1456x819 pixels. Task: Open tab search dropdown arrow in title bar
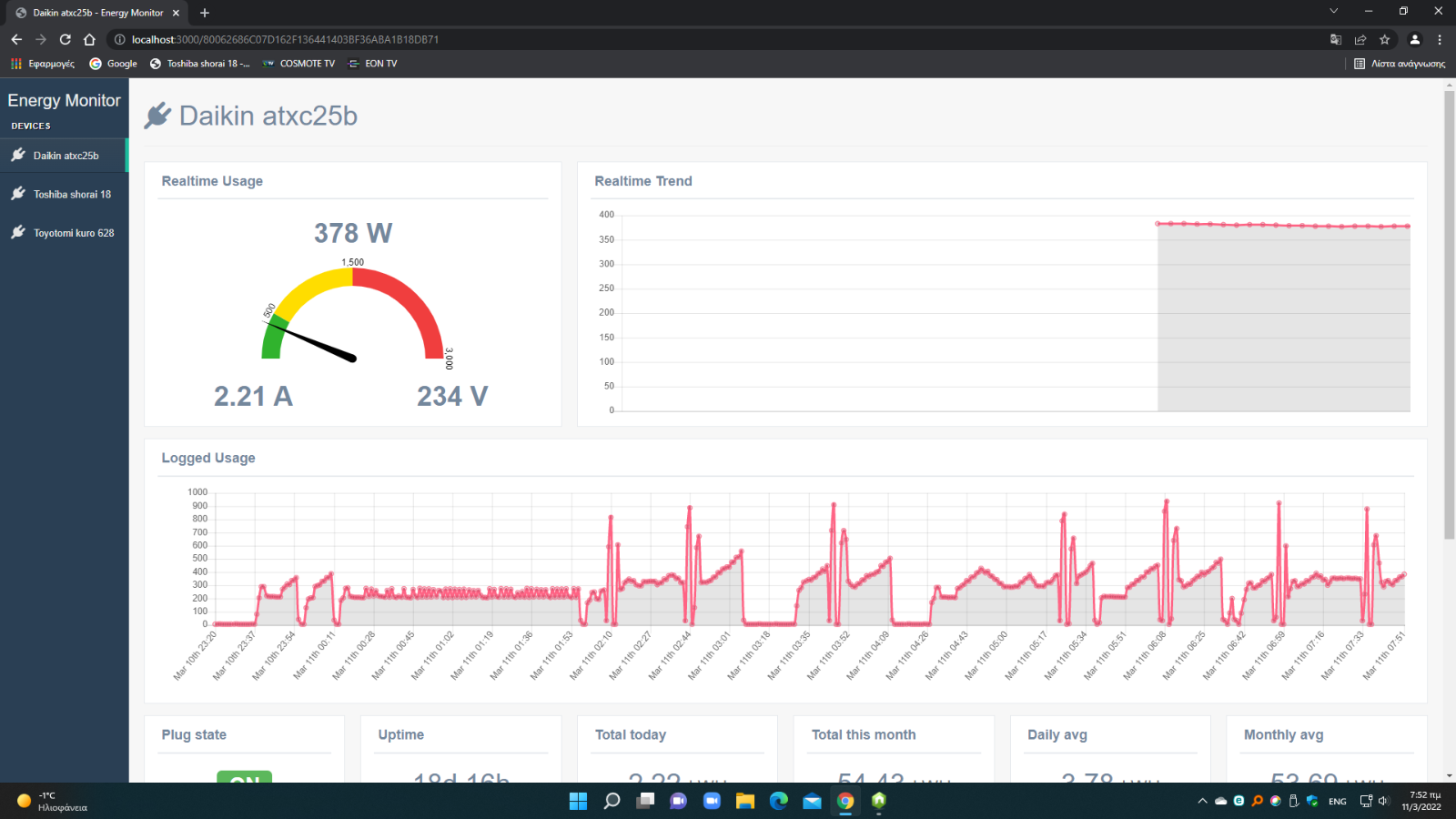pos(1333,11)
